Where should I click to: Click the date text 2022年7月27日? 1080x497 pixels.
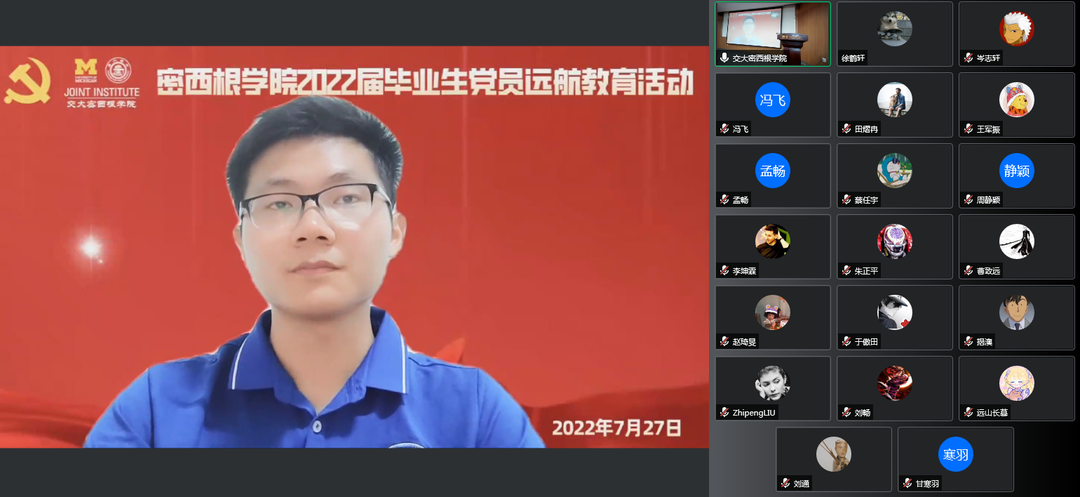click(617, 428)
